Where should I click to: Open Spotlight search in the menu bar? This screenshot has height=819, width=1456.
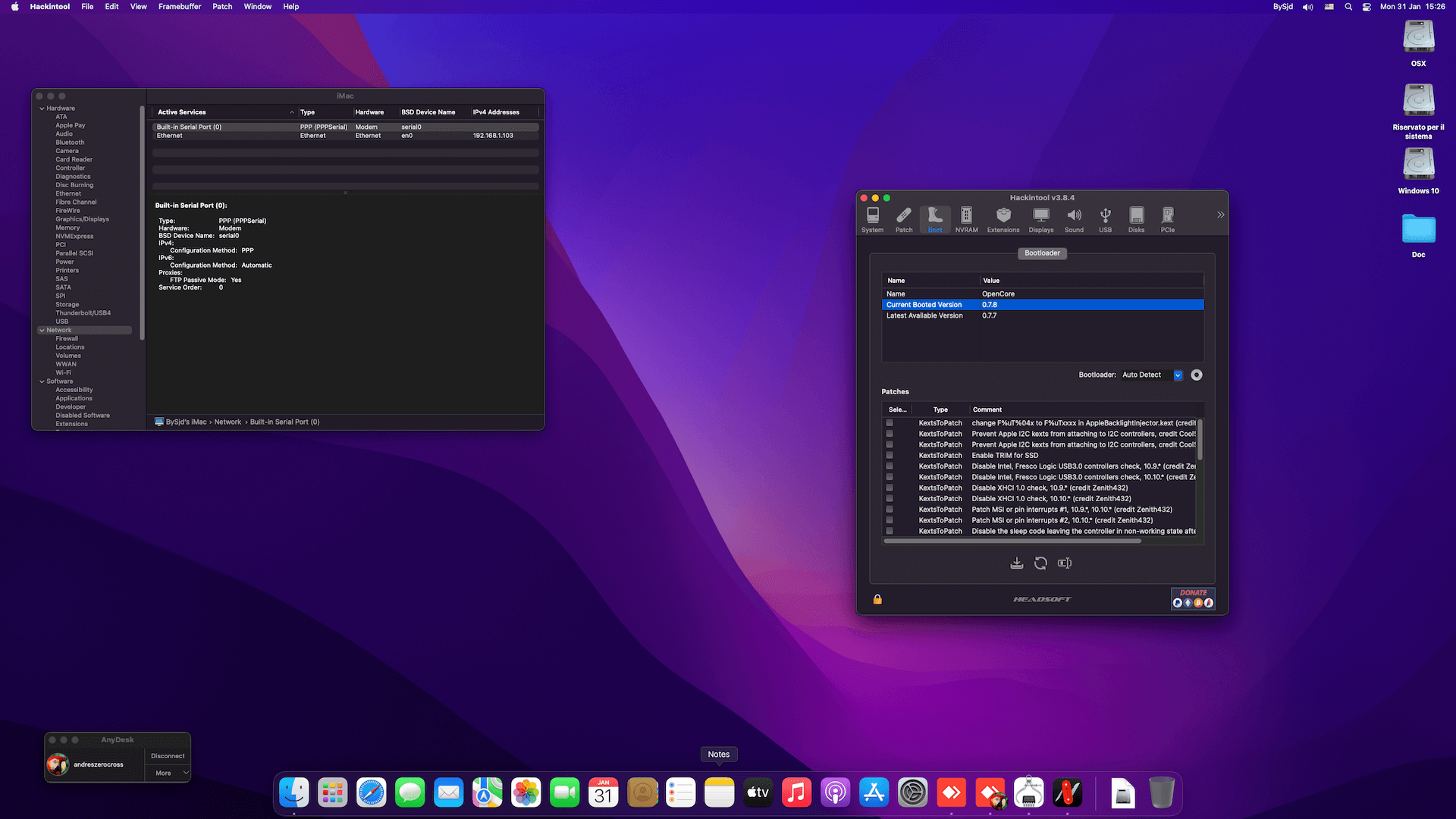coord(1348,7)
